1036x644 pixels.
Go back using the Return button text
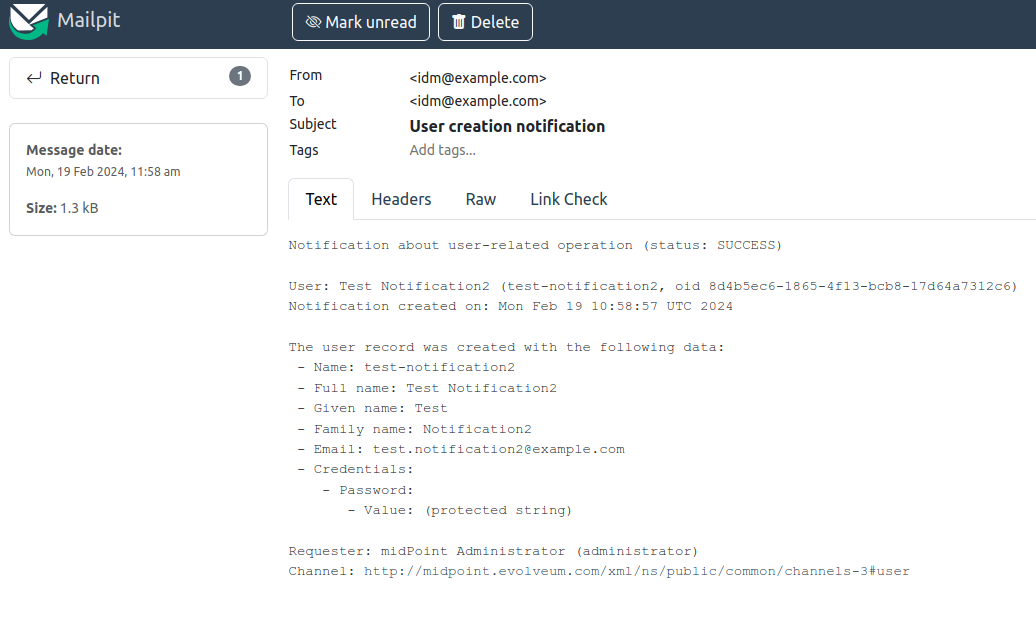click(x=75, y=78)
